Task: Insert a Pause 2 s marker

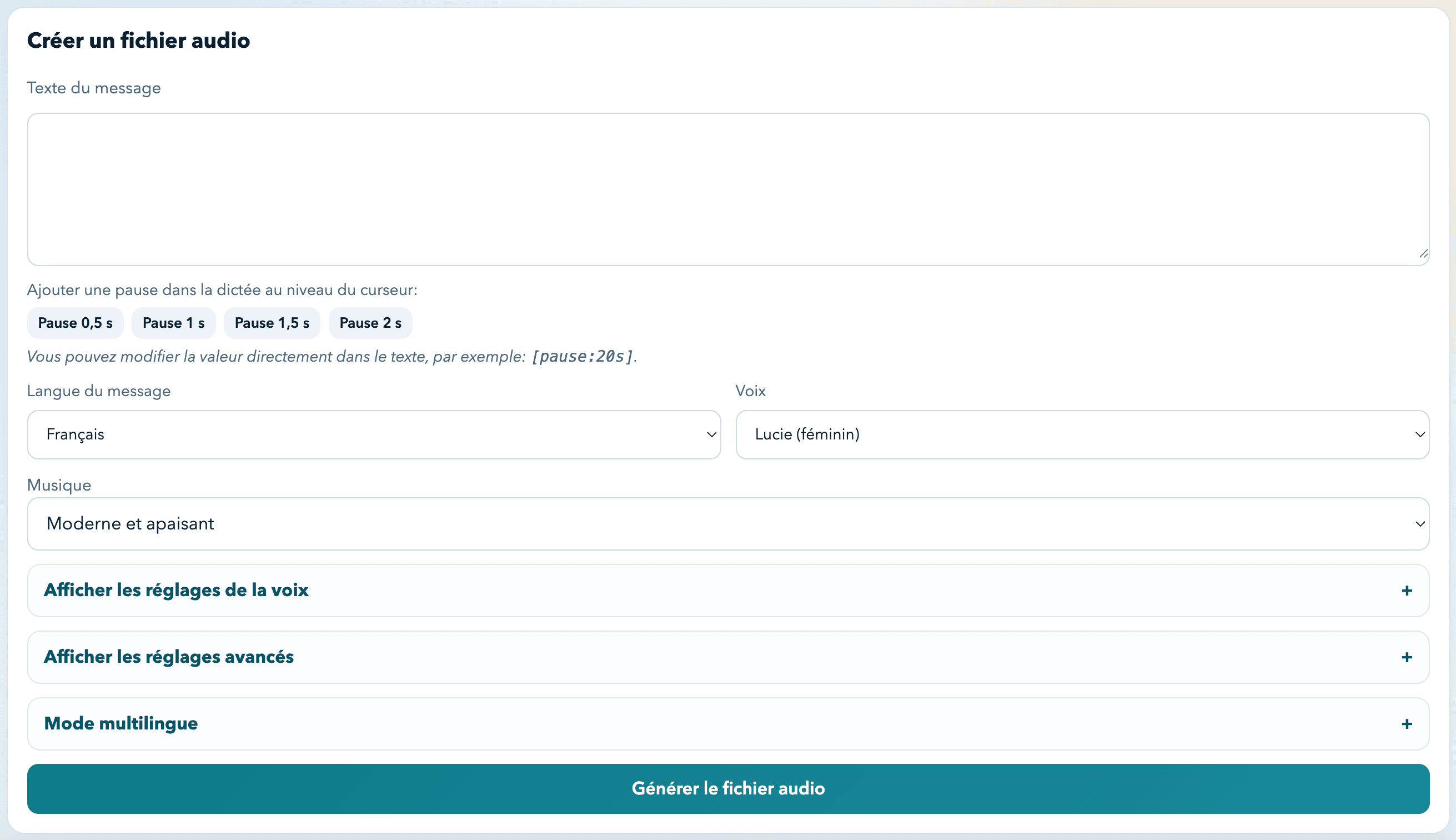Action: coord(370,323)
